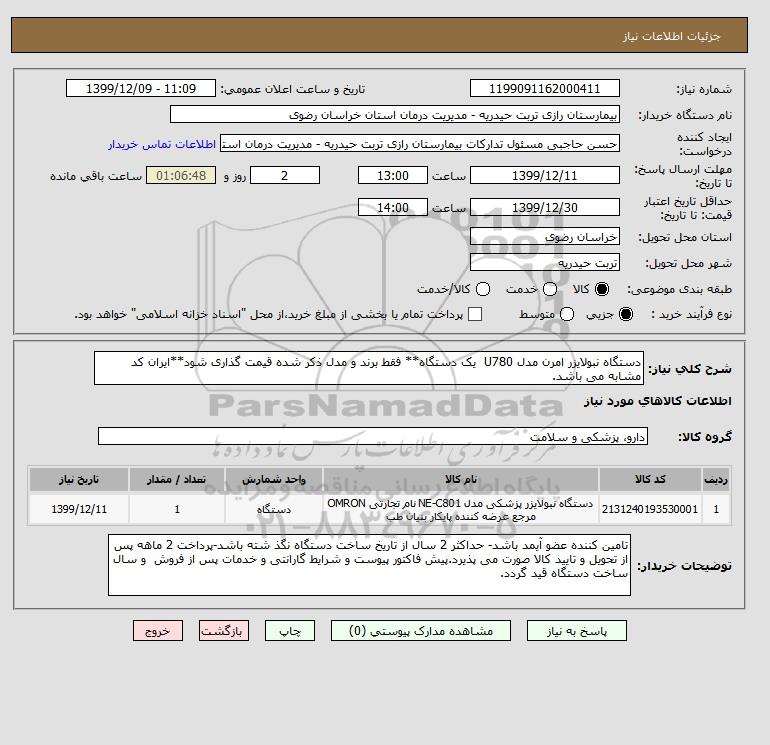The width and height of the screenshot is (770, 745).
Task: Click the اطلاعات کالاهای مورد نیاز heading
Action: [658, 401]
